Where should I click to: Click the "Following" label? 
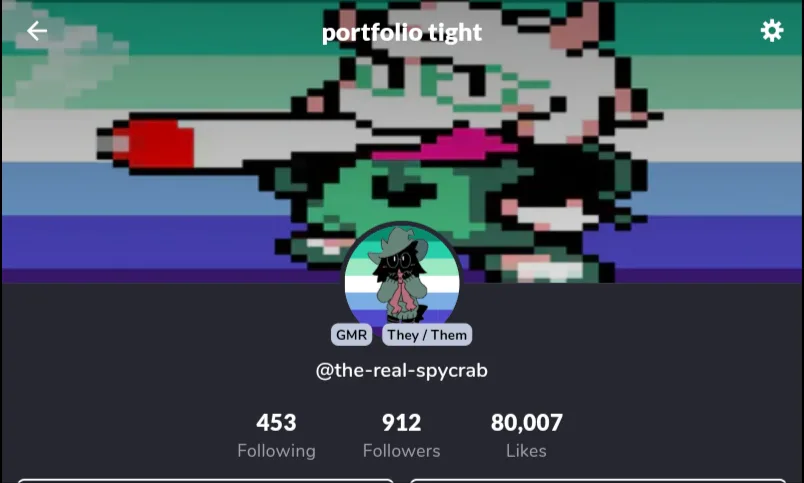pyautogui.click(x=276, y=451)
